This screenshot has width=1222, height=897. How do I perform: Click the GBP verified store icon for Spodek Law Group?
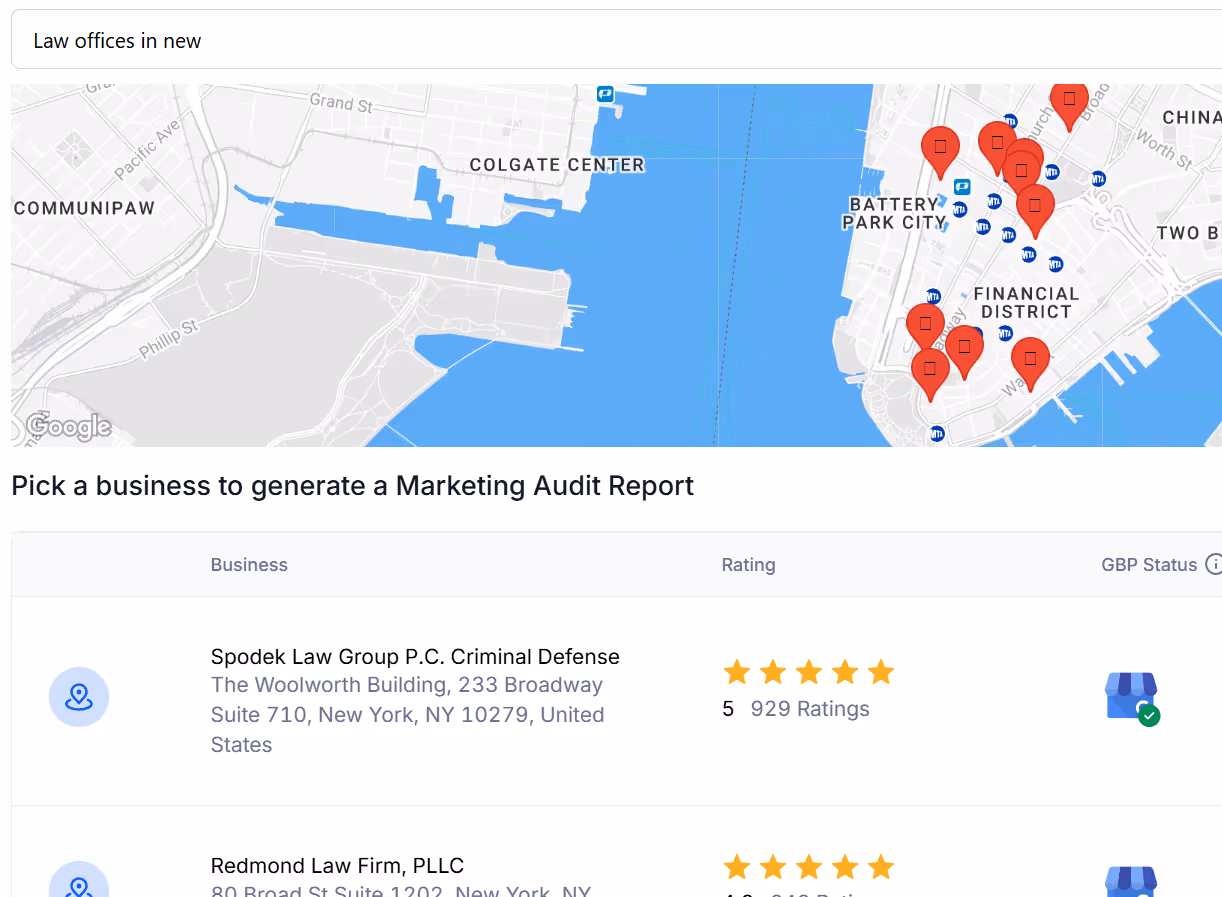click(x=1132, y=698)
